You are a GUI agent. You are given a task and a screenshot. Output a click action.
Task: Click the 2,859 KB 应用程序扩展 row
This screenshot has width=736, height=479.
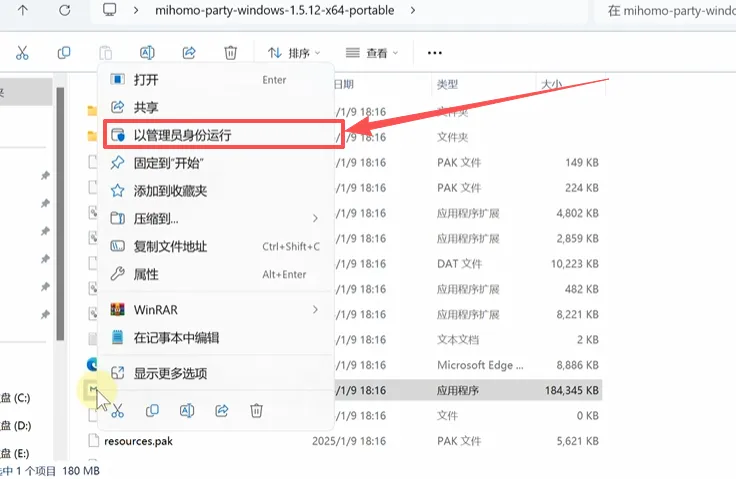tap(468, 239)
